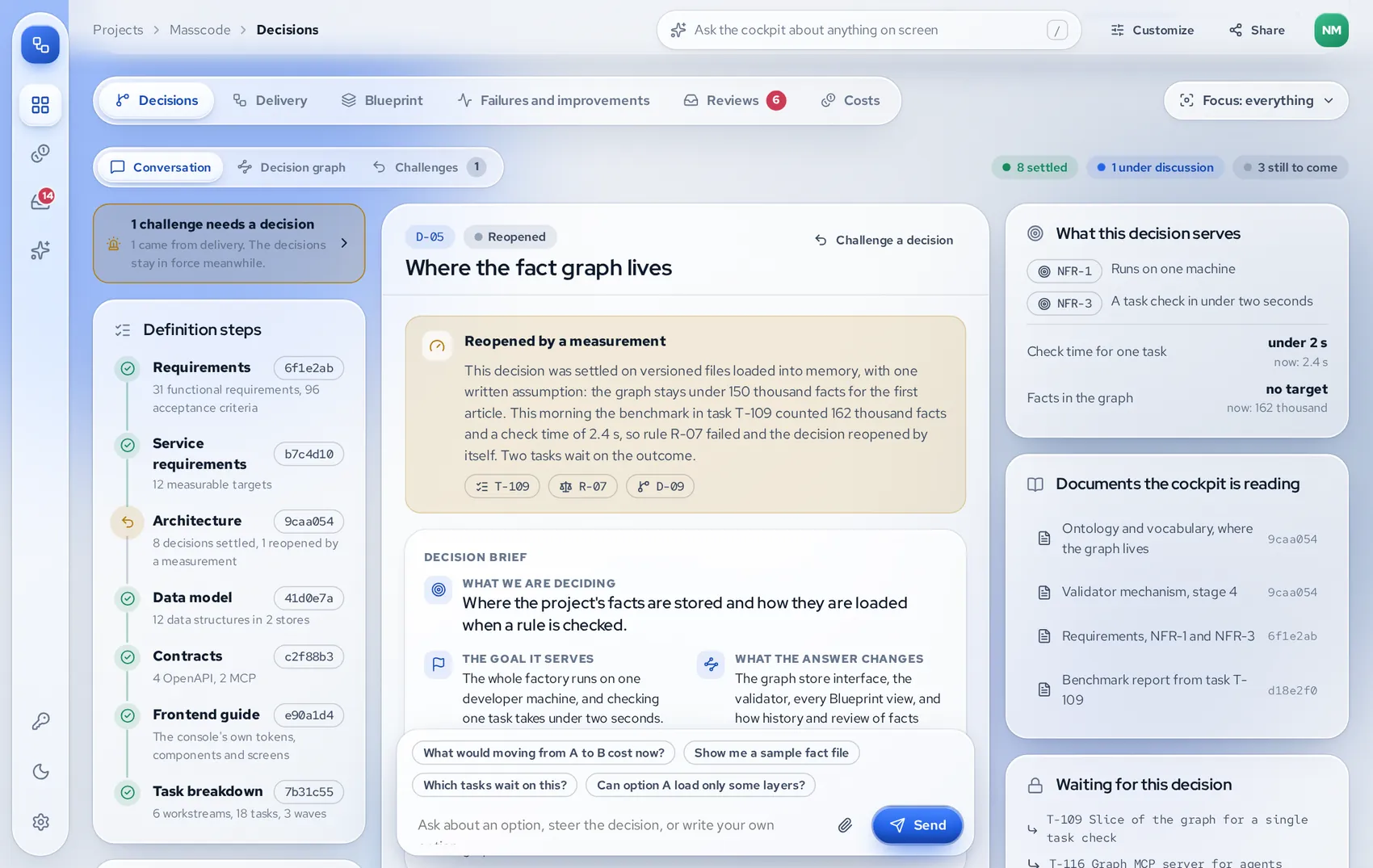This screenshot has height=868, width=1373.
Task: Click the Customize button
Action: [1153, 30]
